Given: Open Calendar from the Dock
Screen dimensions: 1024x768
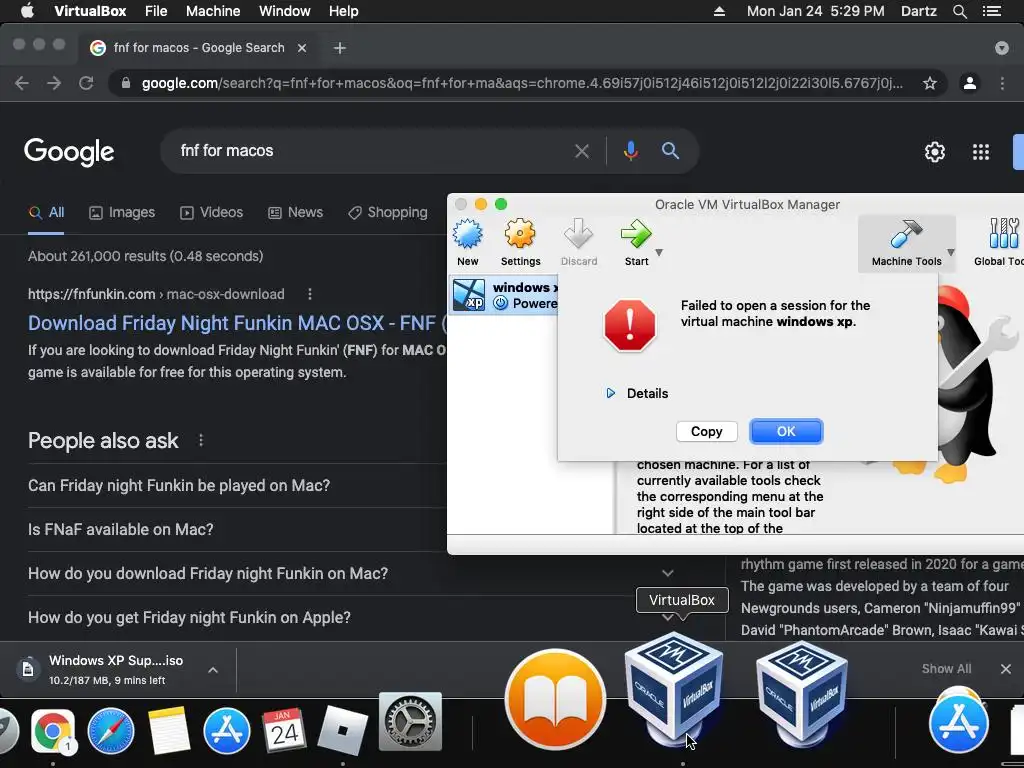Looking at the screenshot, I should coord(284,731).
